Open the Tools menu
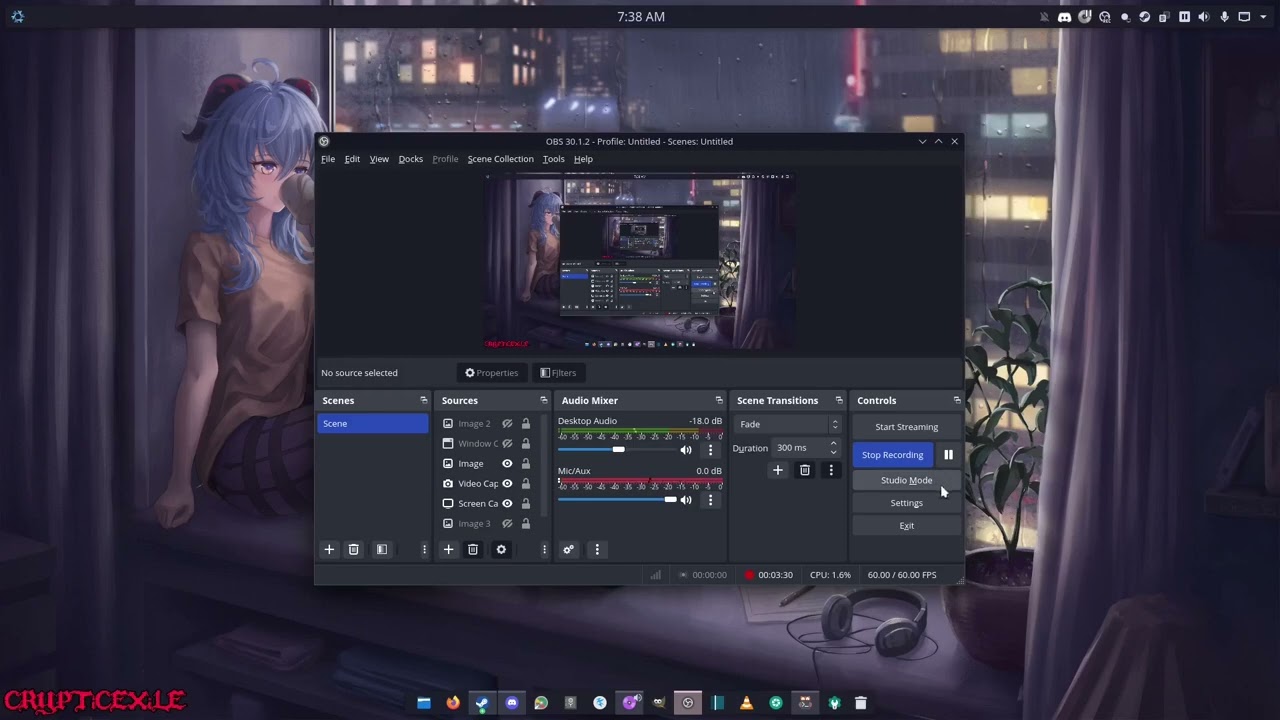Viewport: 1280px width, 720px height. [553, 159]
